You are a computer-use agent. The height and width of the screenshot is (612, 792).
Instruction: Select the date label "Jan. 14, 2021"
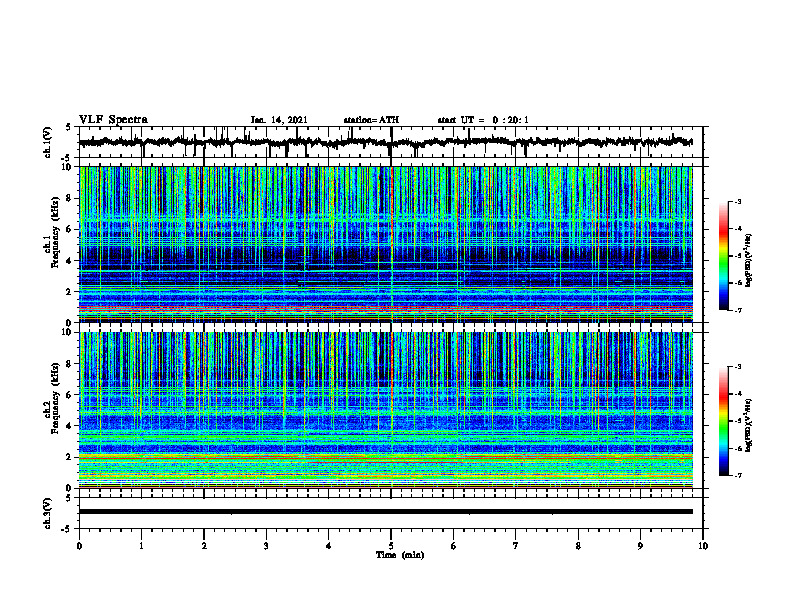point(279,120)
